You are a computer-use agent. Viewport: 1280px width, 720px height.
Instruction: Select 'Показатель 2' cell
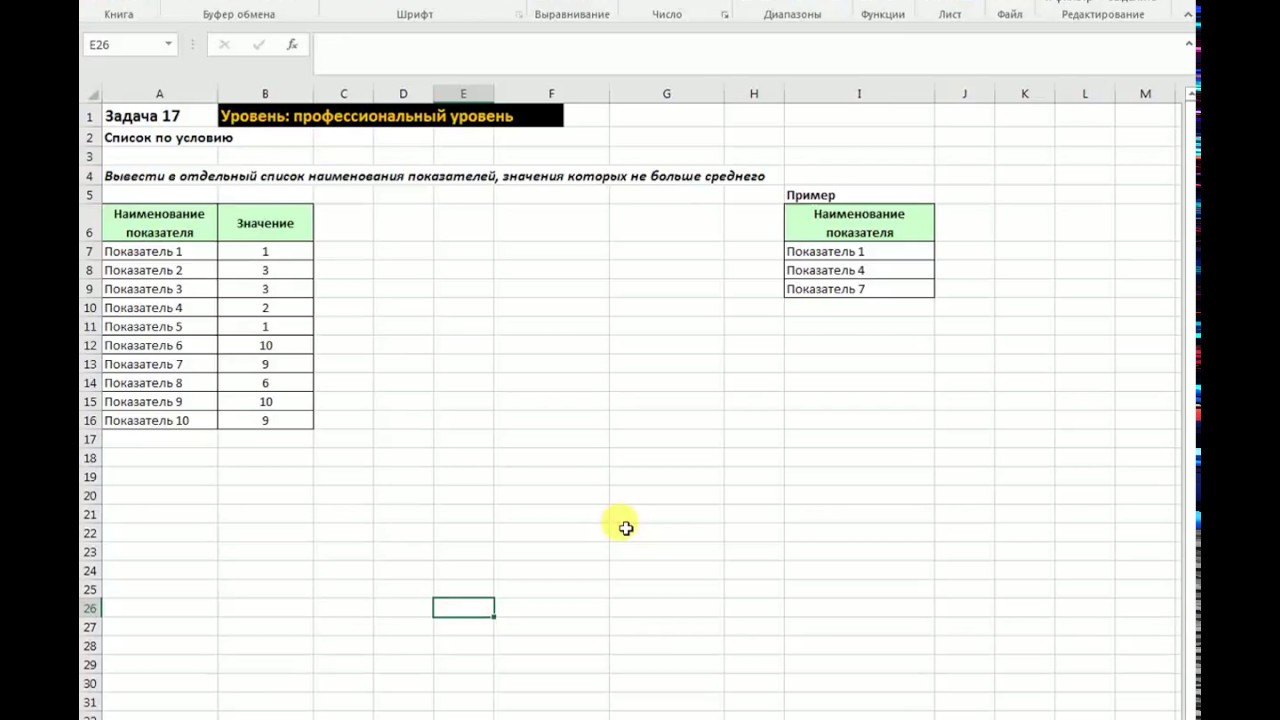[159, 270]
